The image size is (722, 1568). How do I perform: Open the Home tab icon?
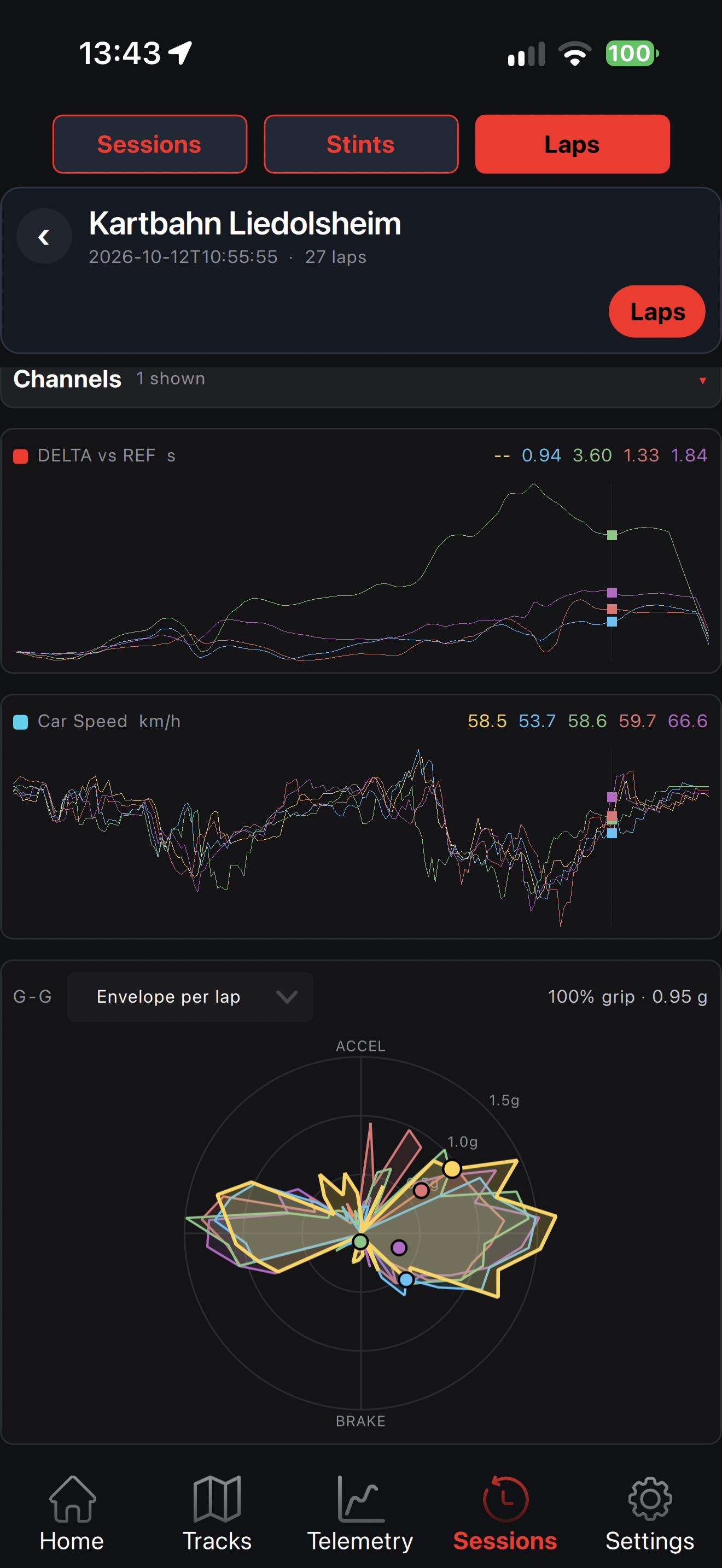(72, 1499)
